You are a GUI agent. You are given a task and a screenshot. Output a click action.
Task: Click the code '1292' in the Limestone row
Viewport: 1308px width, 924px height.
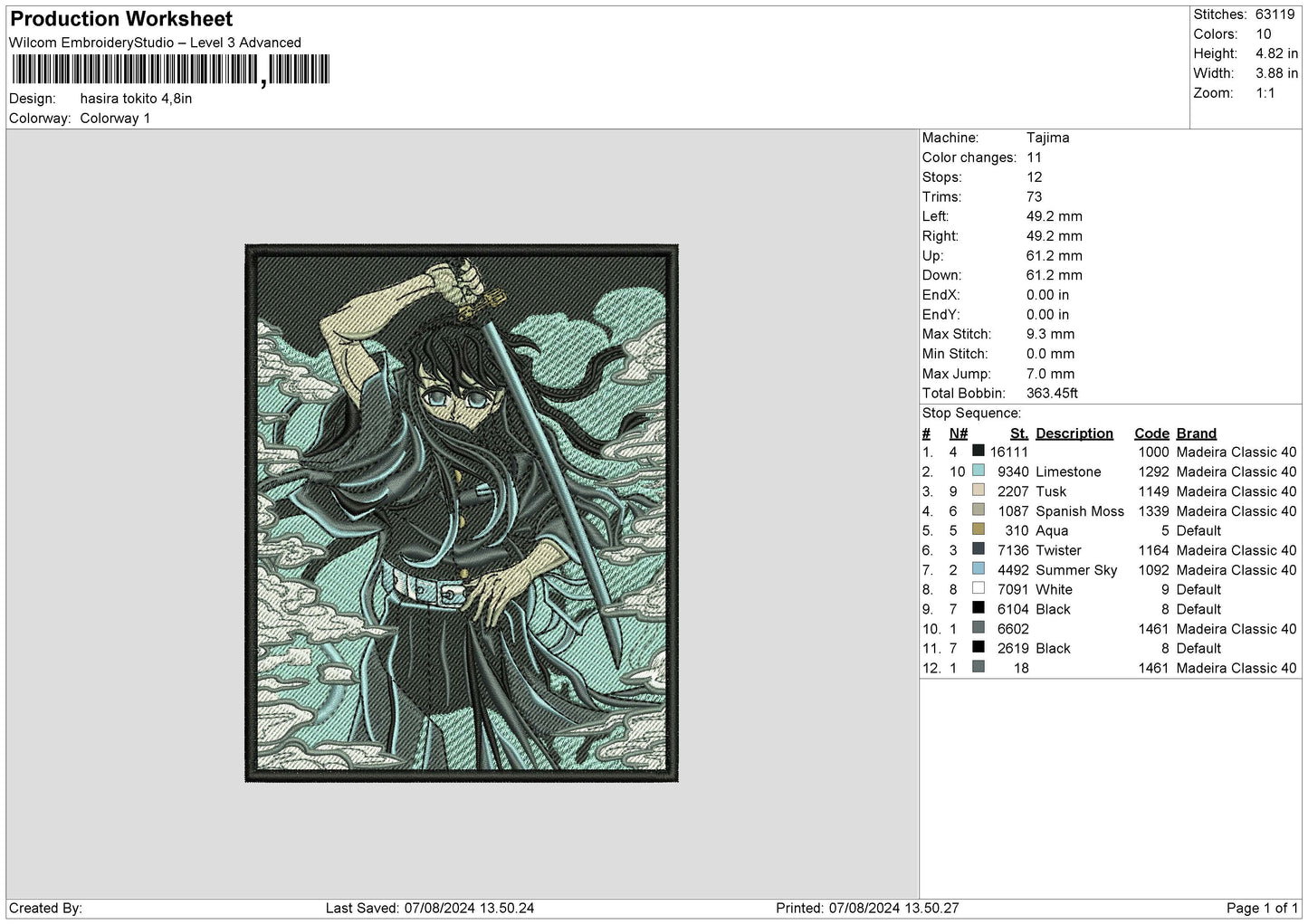click(1153, 472)
